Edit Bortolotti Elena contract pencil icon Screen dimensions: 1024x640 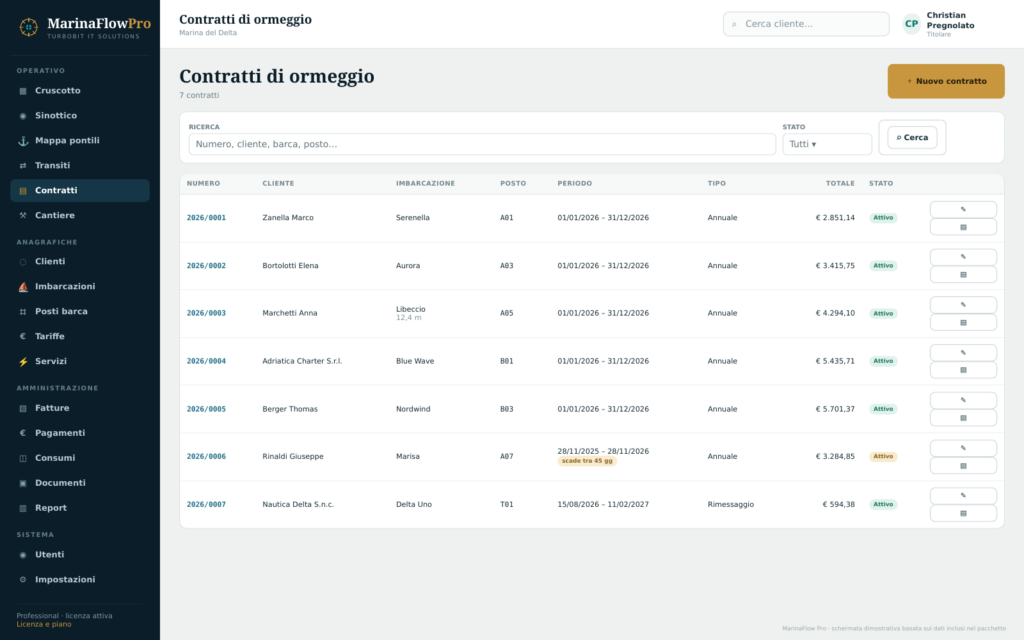point(963,257)
